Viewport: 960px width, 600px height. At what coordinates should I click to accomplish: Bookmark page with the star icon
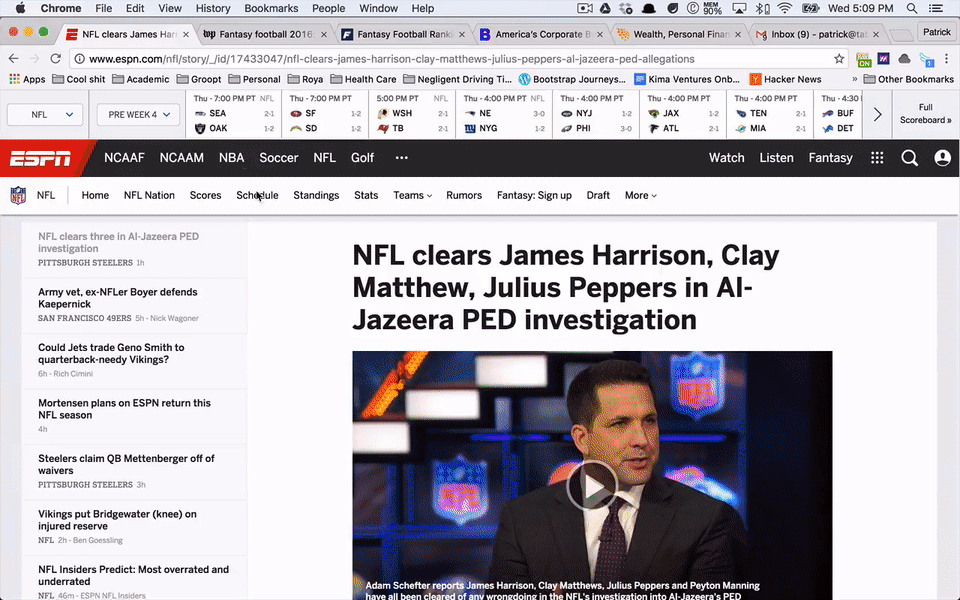[x=839, y=59]
